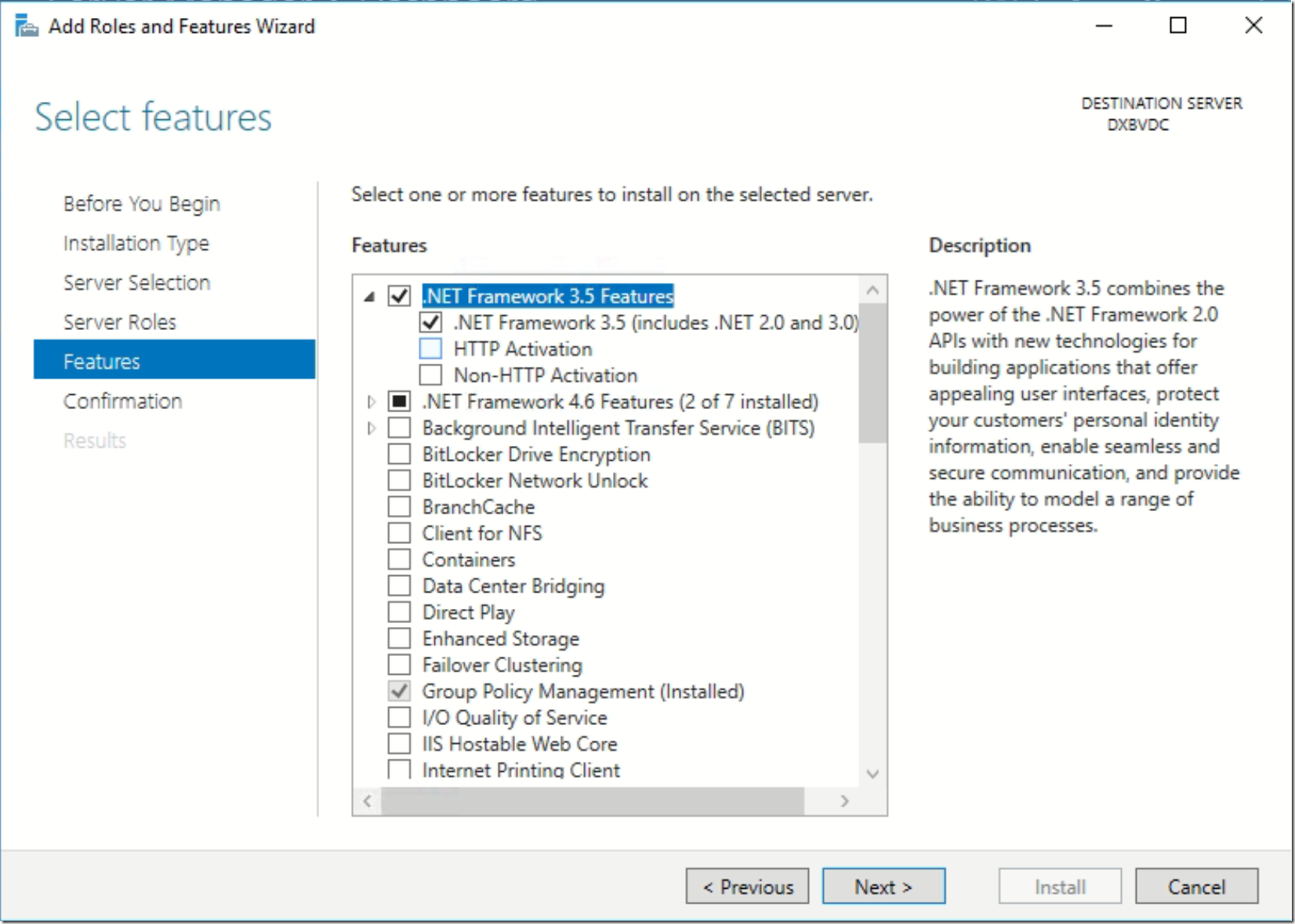Select the Features step in sidebar
The width and height of the screenshot is (1295, 924).
174,360
